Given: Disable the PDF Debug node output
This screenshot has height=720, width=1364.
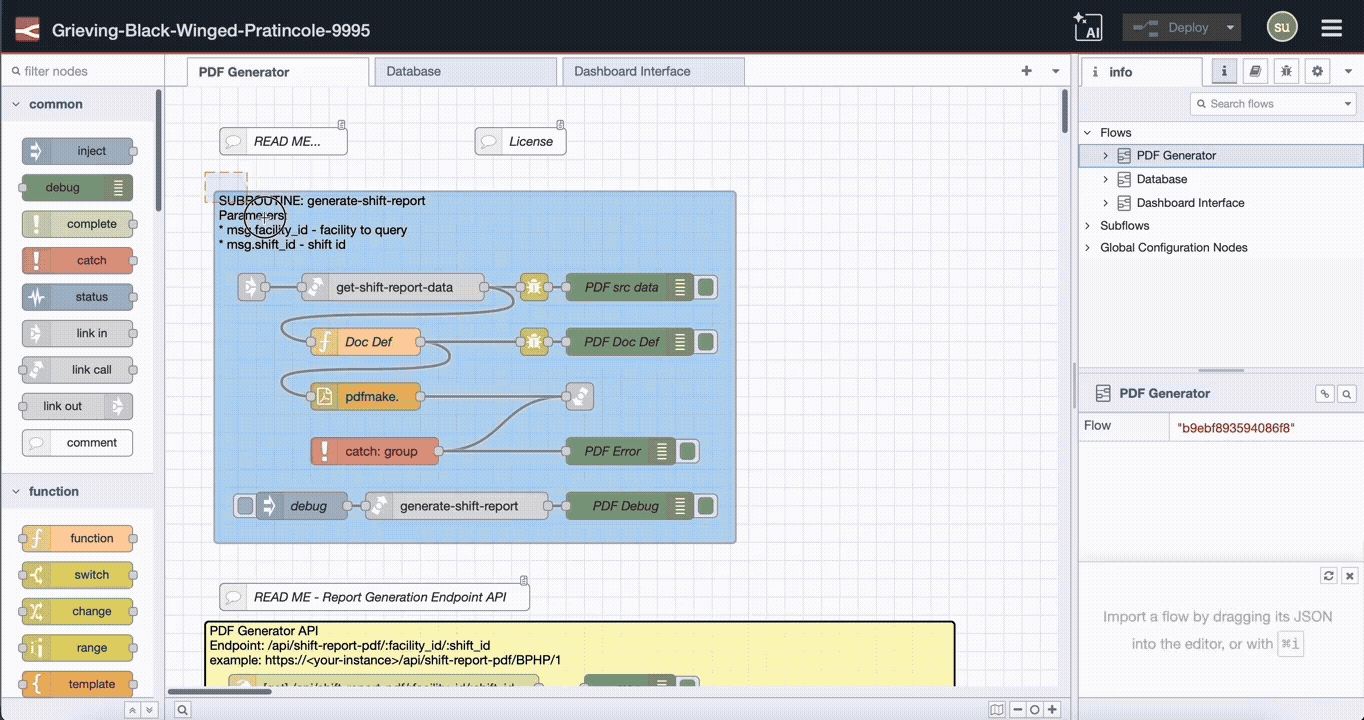Looking at the screenshot, I should pos(706,506).
